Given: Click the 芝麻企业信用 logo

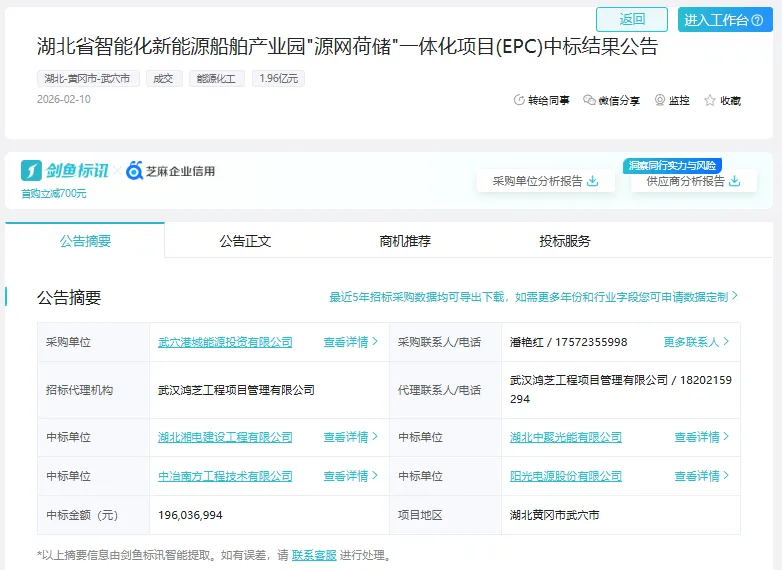Looking at the screenshot, I should [170, 171].
